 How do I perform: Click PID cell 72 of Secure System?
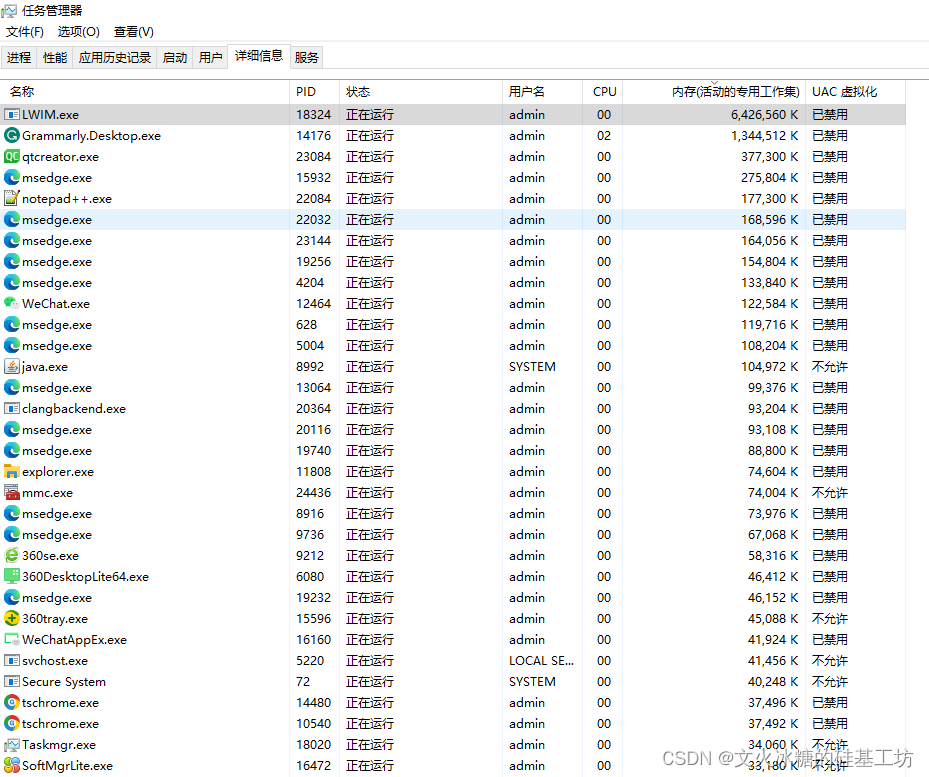[x=303, y=682]
